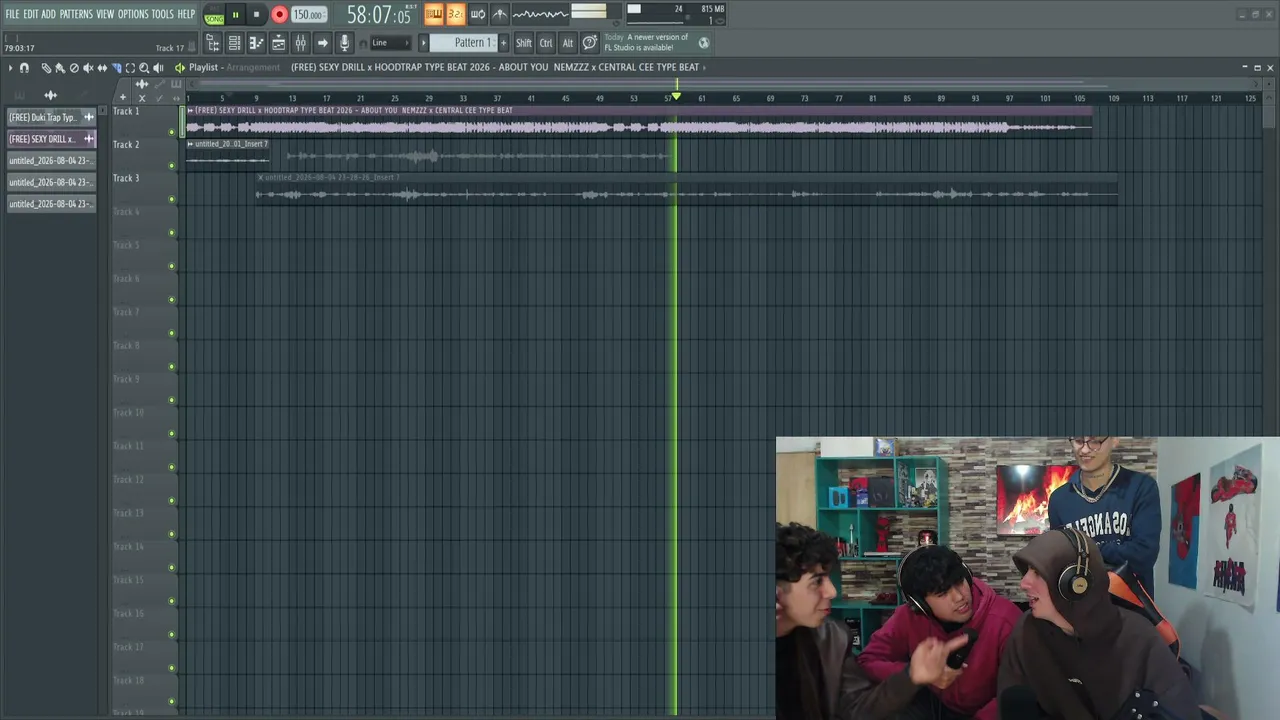Add a new pattern with plus button
Viewport: 1280px width, 720px height.
(x=503, y=43)
